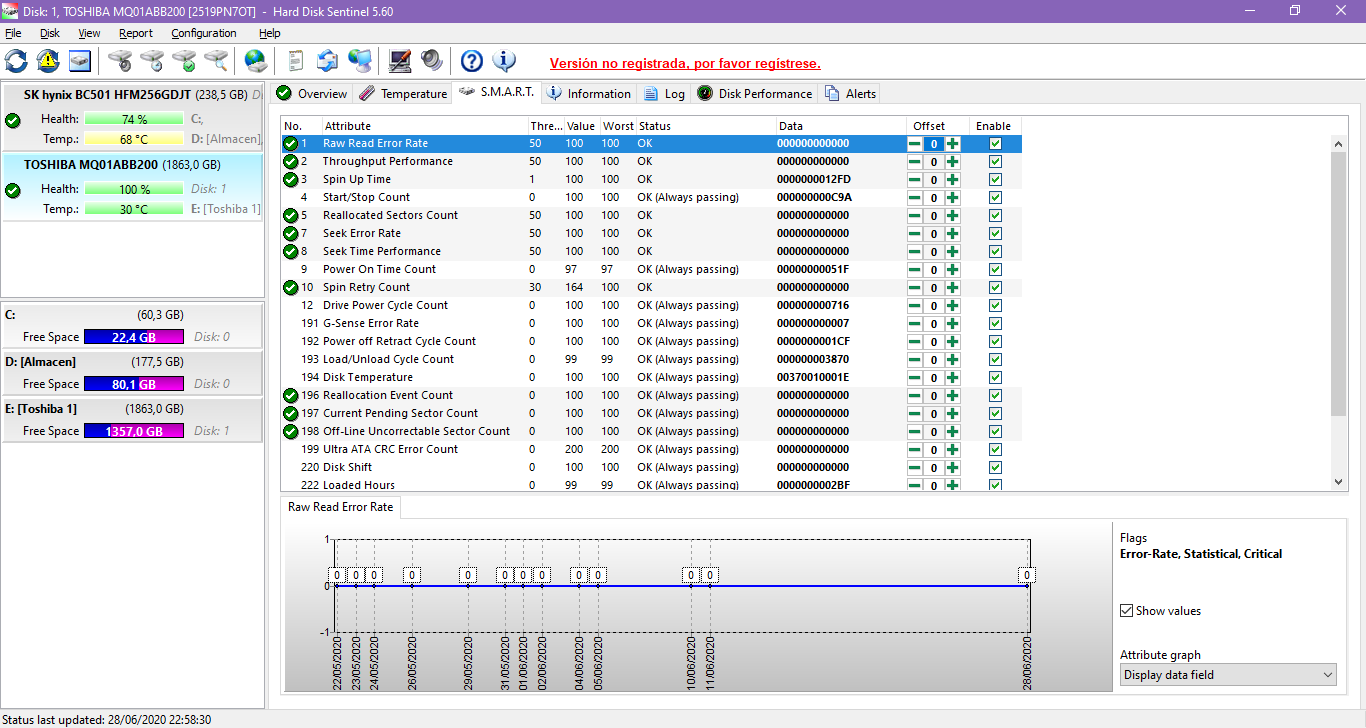
Task: Open the File menu
Action: pyautogui.click(x=13, y=33)
